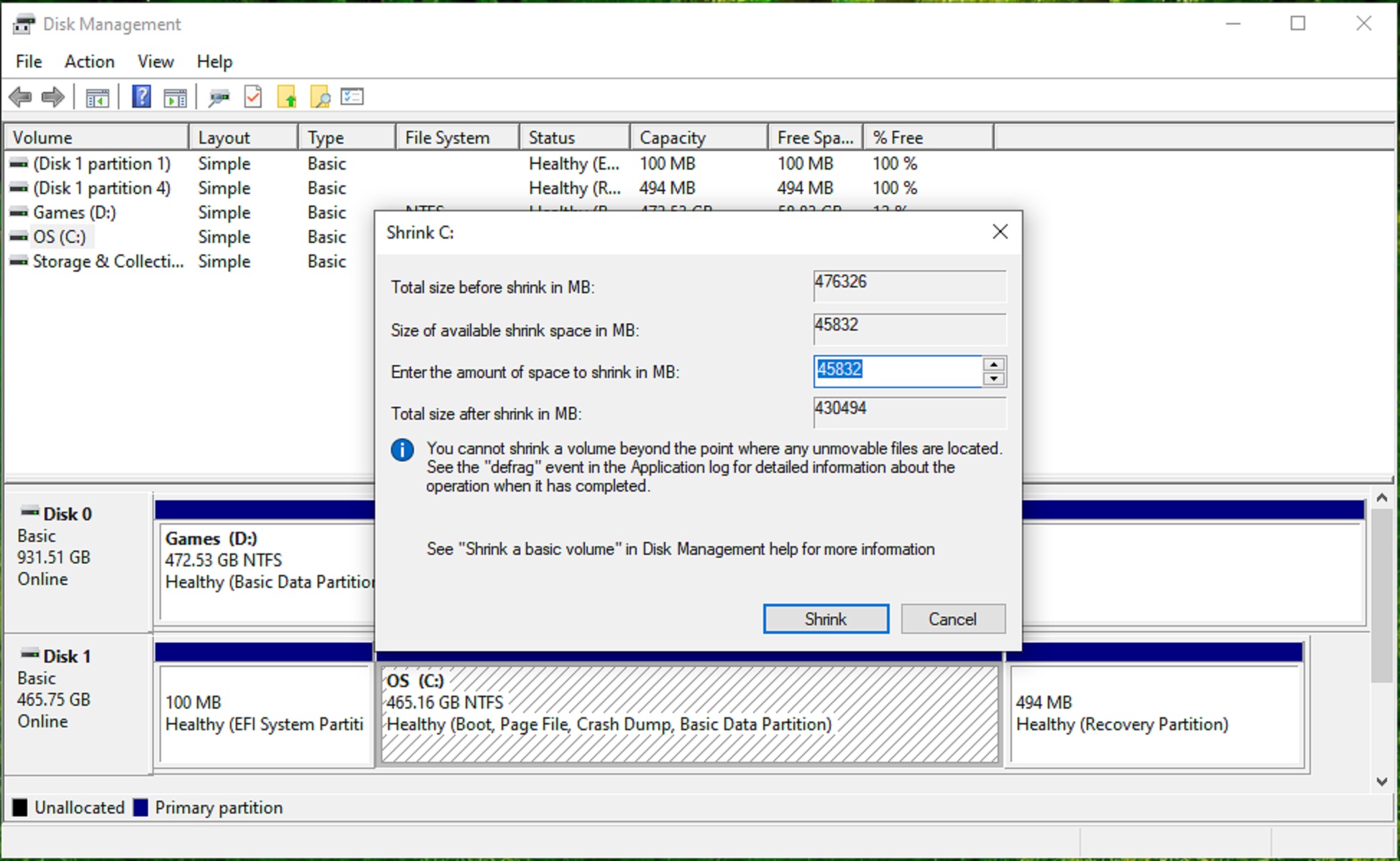Sort by the Capacity column header

click(699, 137)
